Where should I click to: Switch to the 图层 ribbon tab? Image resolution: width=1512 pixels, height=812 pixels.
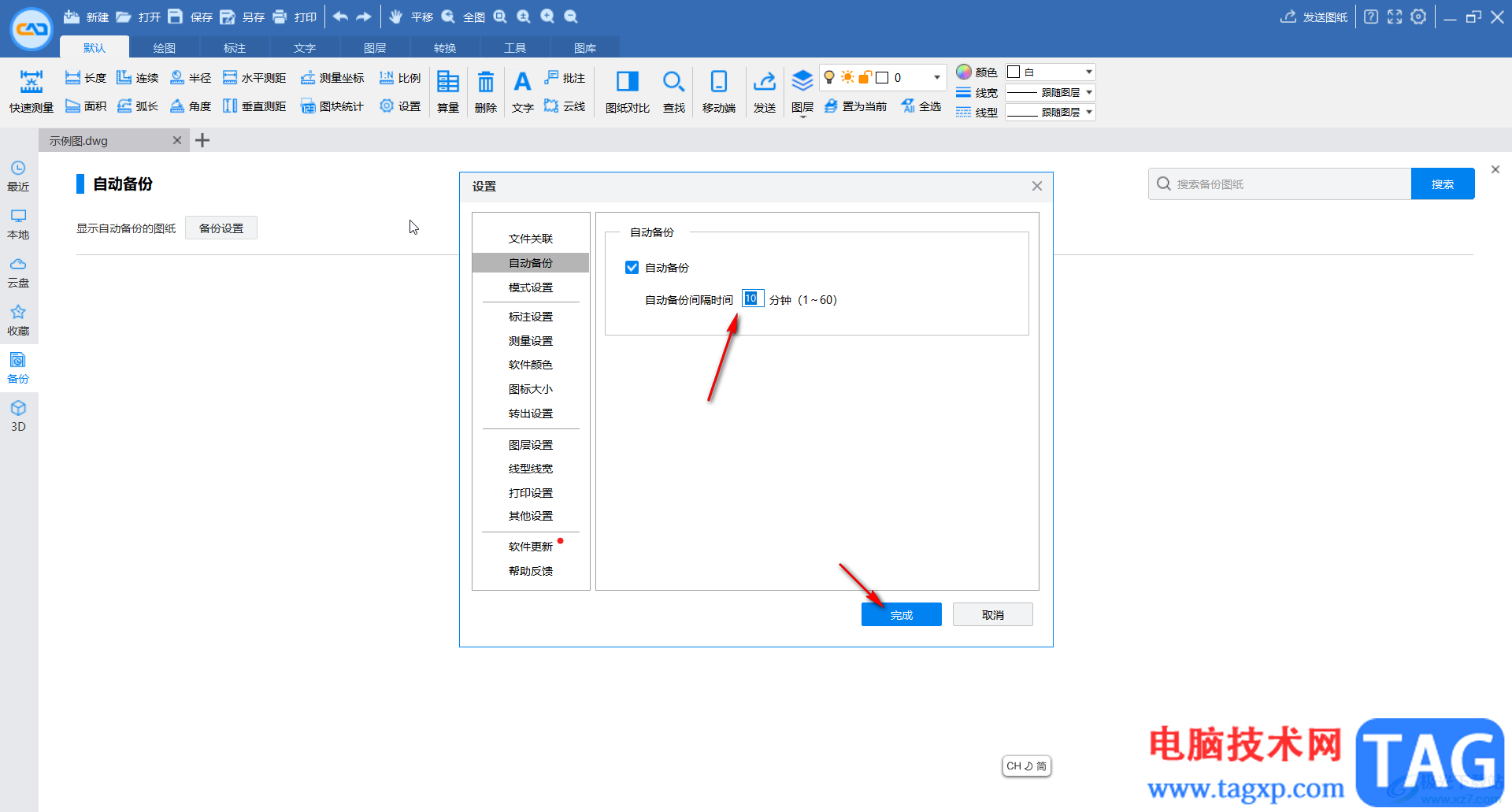coord(375,48)
